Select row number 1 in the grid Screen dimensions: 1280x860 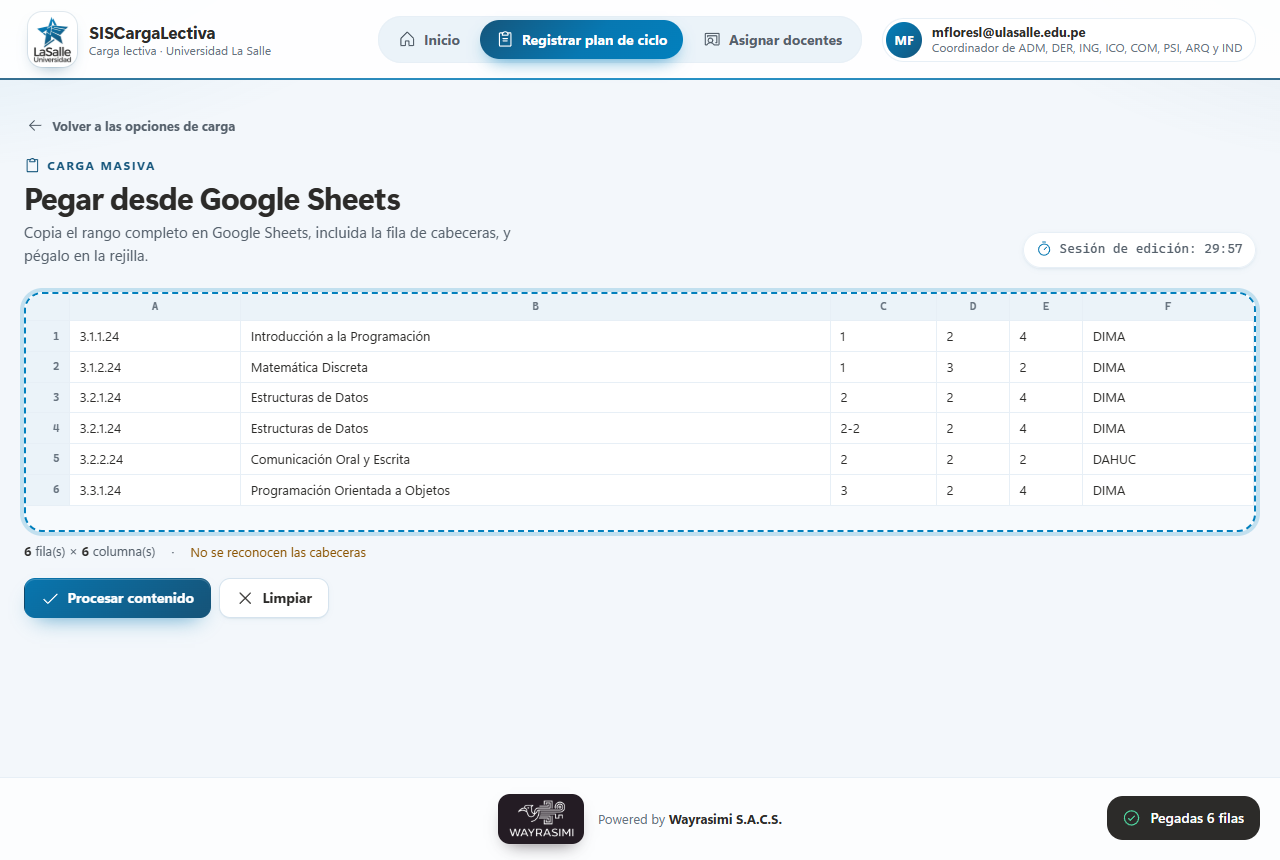tap(48, 337)
